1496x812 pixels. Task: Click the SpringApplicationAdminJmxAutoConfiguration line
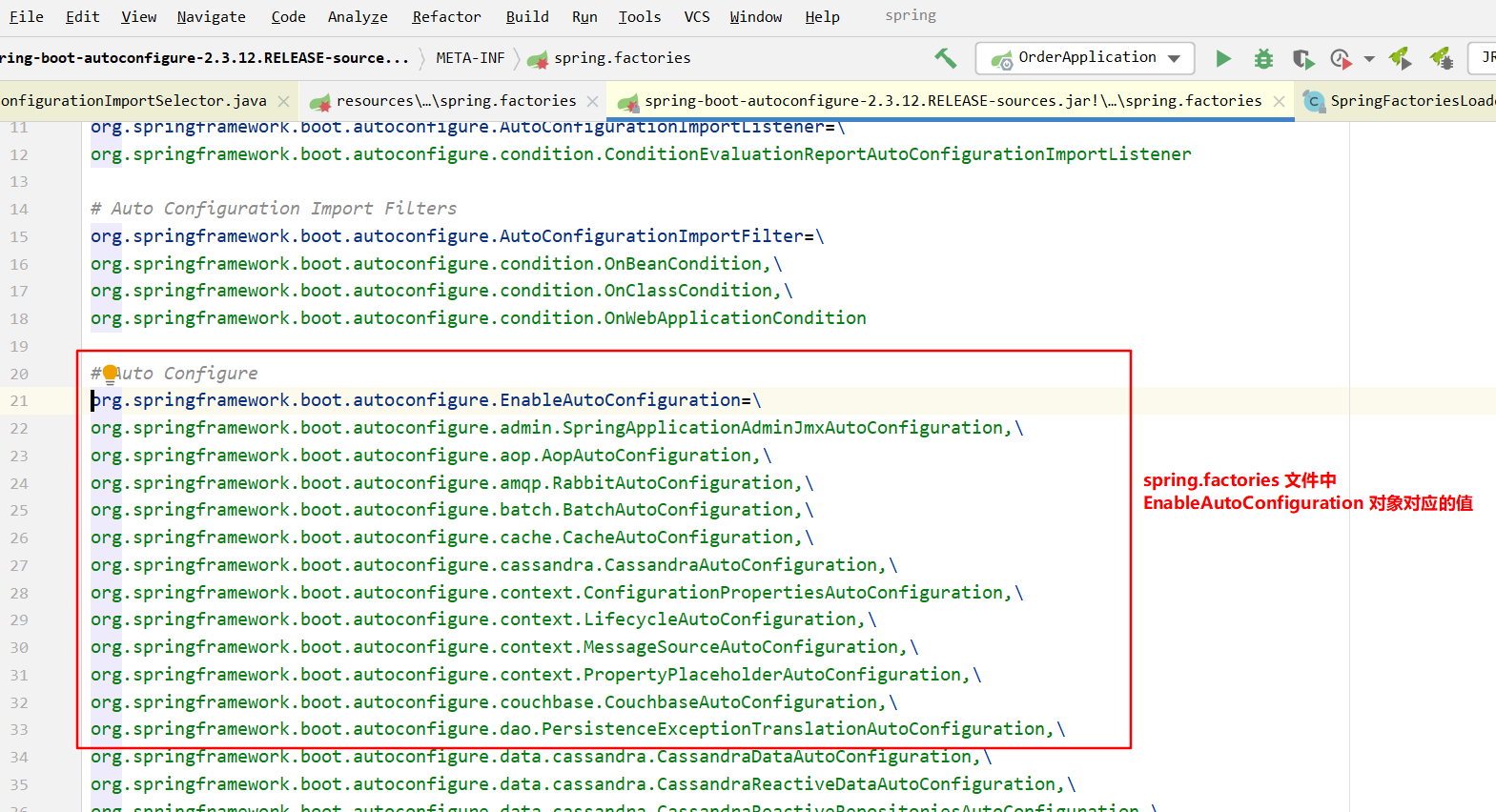[x=557, y=428]
